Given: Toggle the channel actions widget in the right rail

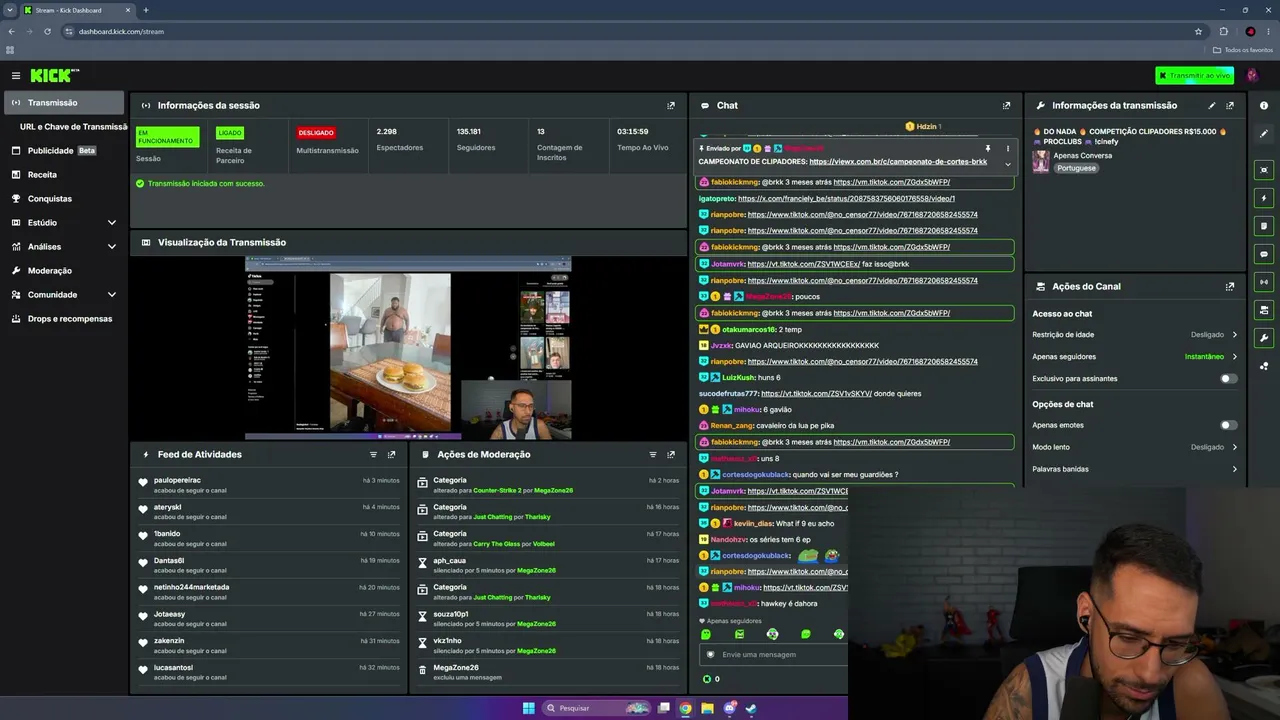Looking at the screenshot, I should [x=1264, y=310].
